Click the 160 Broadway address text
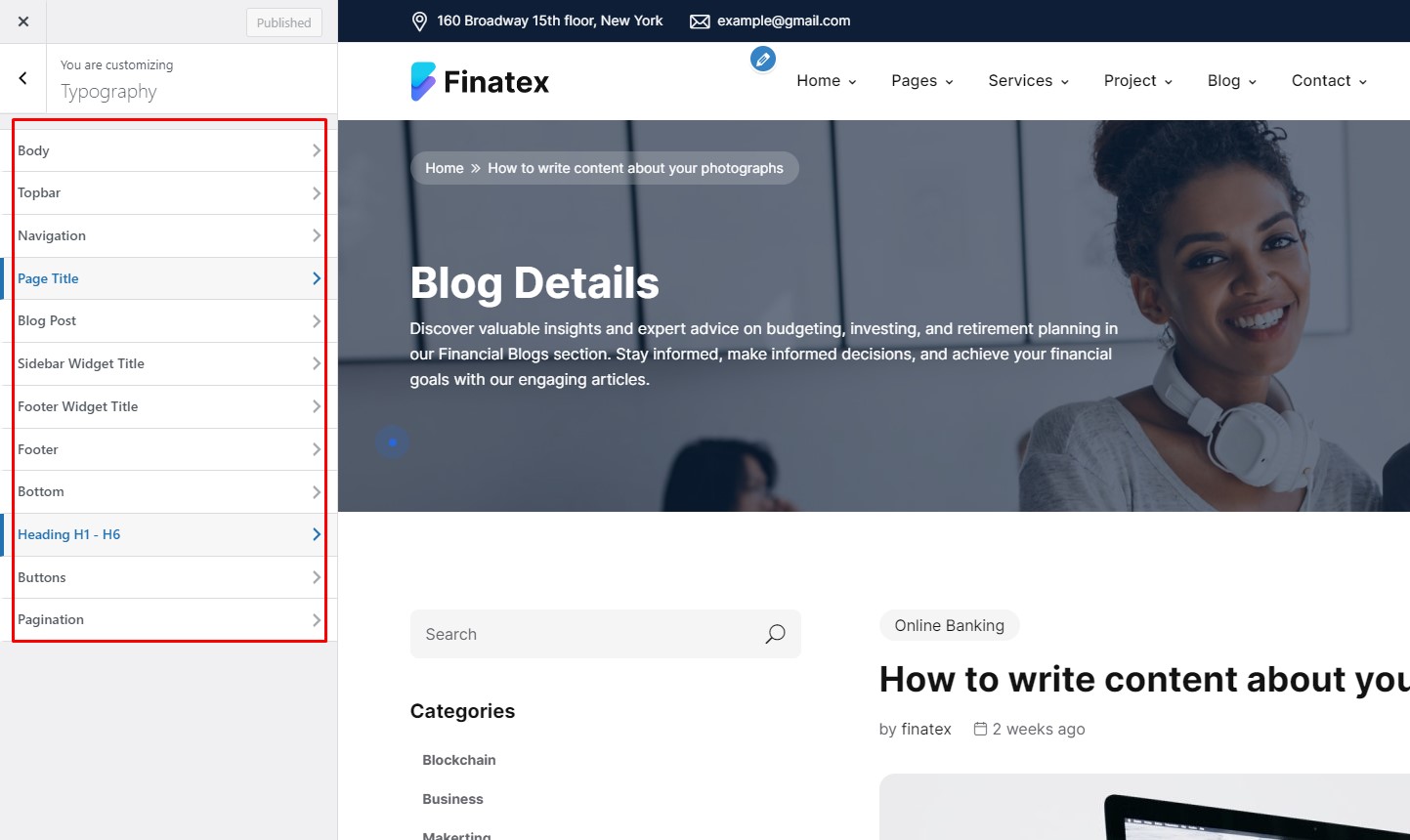The width and height of the screenshot is (1410, 840). [x=550, y=21]
